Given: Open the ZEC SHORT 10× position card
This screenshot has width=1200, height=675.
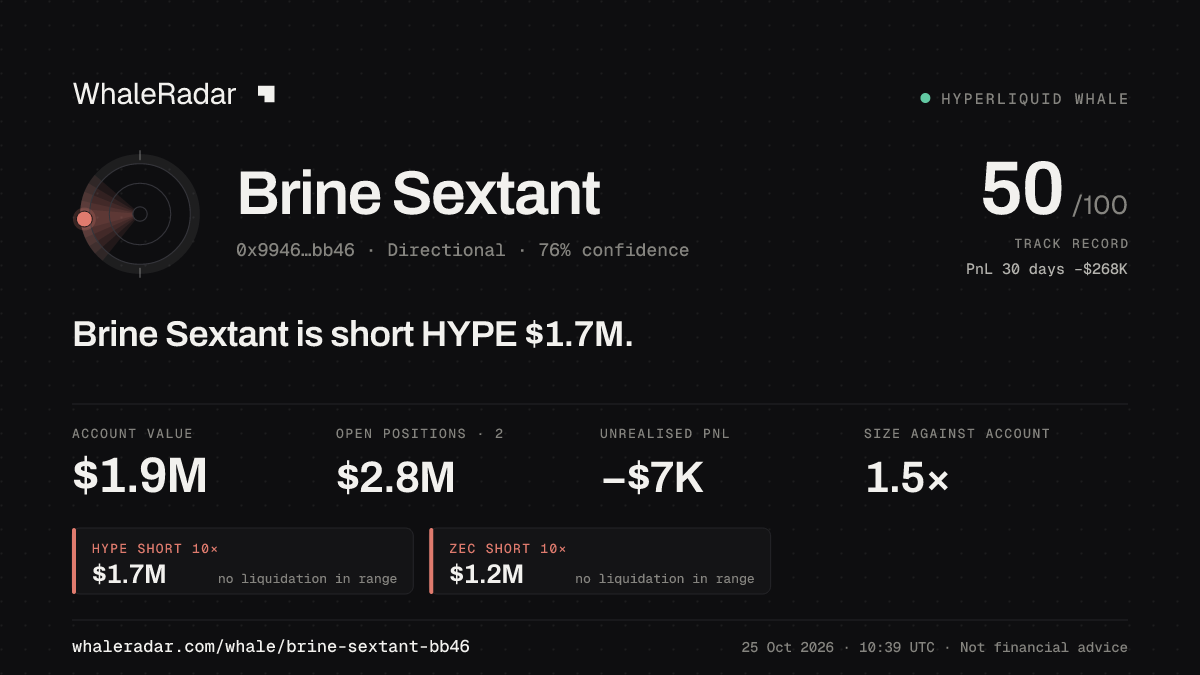Looking at the screenshot, I should coord(600,561).
